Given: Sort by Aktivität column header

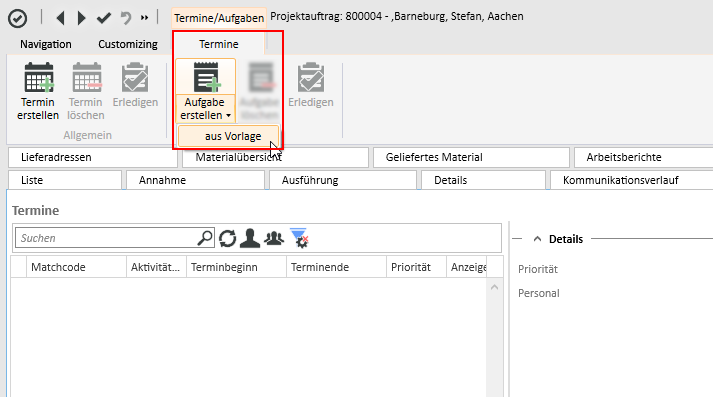Looking at the screenshot, I should [156, 267].
